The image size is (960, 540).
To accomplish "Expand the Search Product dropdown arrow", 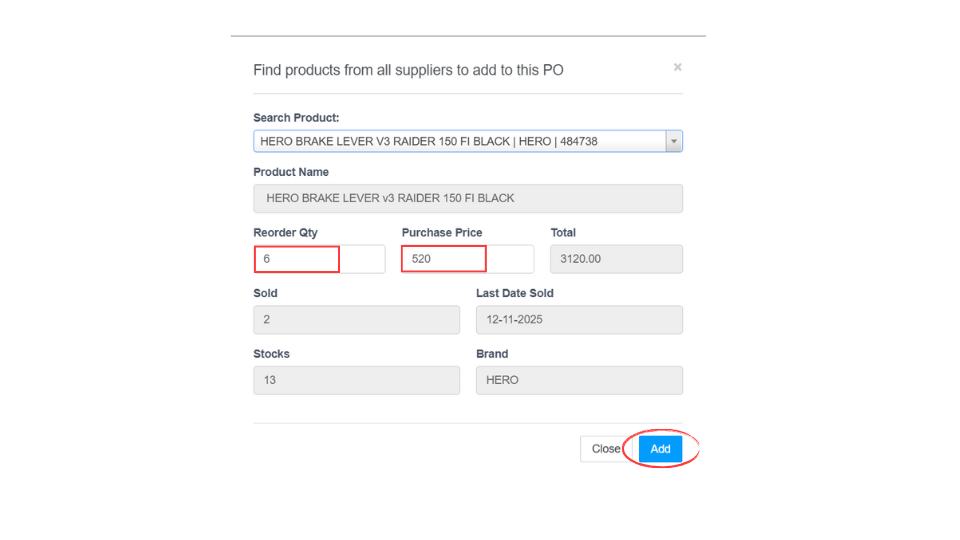I will [674, 142].
